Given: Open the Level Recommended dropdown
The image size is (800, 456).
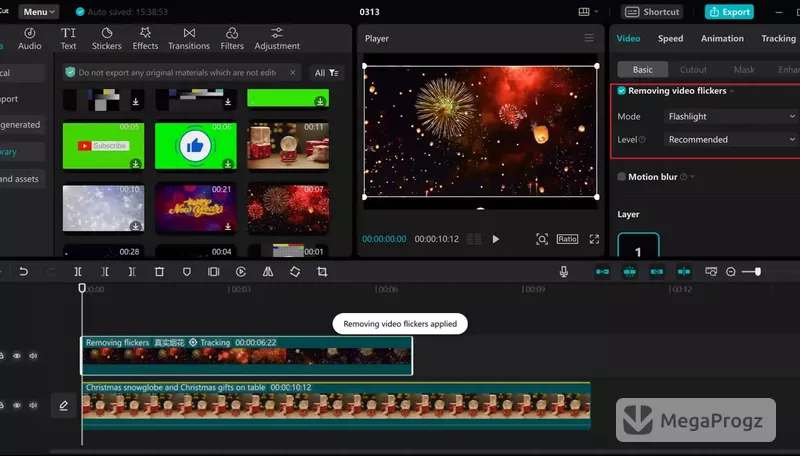Looking at the screenshot, I should (x=732, y=139).
